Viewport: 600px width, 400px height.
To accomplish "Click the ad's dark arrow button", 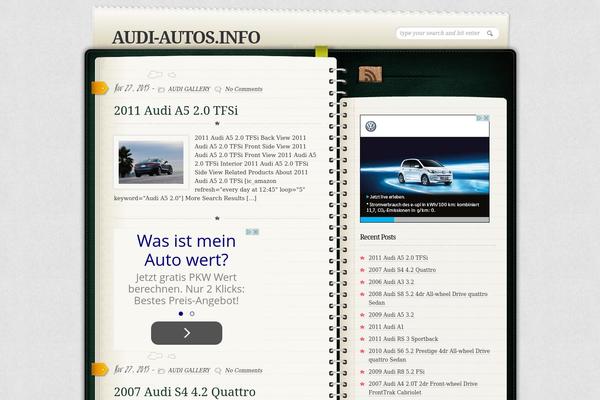I will pos(186,333).
